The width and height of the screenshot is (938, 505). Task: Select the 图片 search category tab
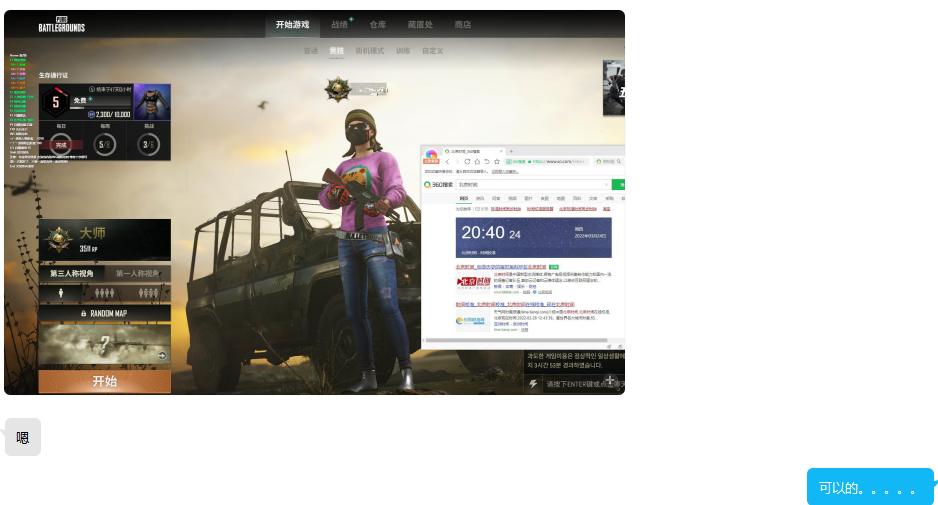[528, 198]
